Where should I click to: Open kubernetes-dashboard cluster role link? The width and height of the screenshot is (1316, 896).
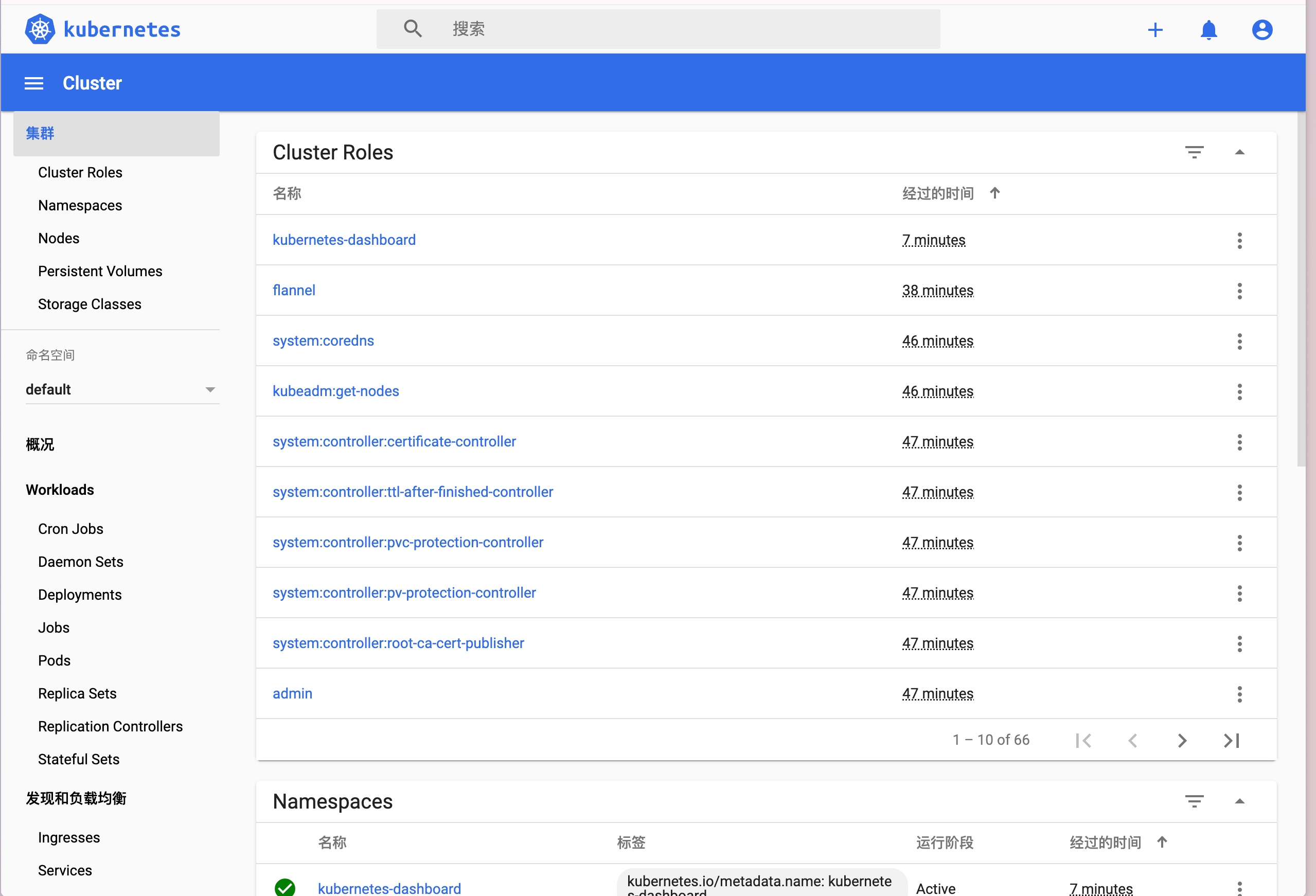[344, 240]
